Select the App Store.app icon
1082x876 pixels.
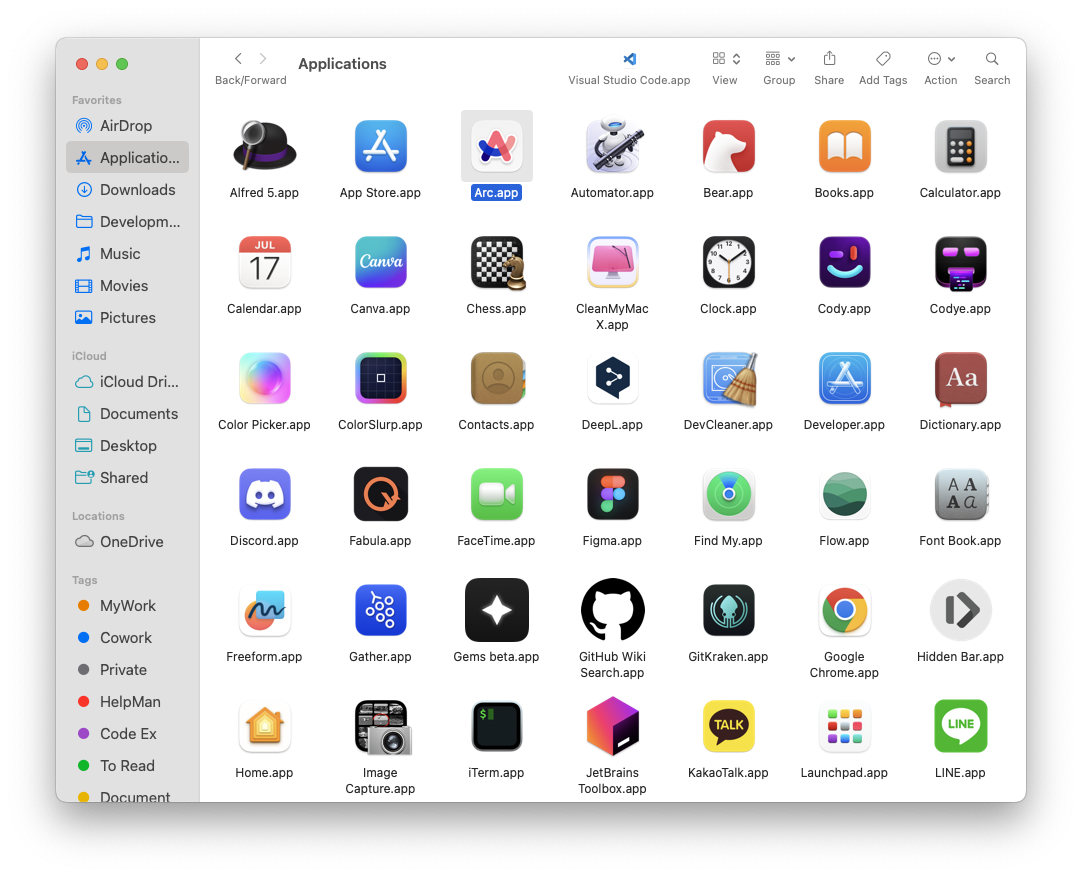[x=380, y=146]
